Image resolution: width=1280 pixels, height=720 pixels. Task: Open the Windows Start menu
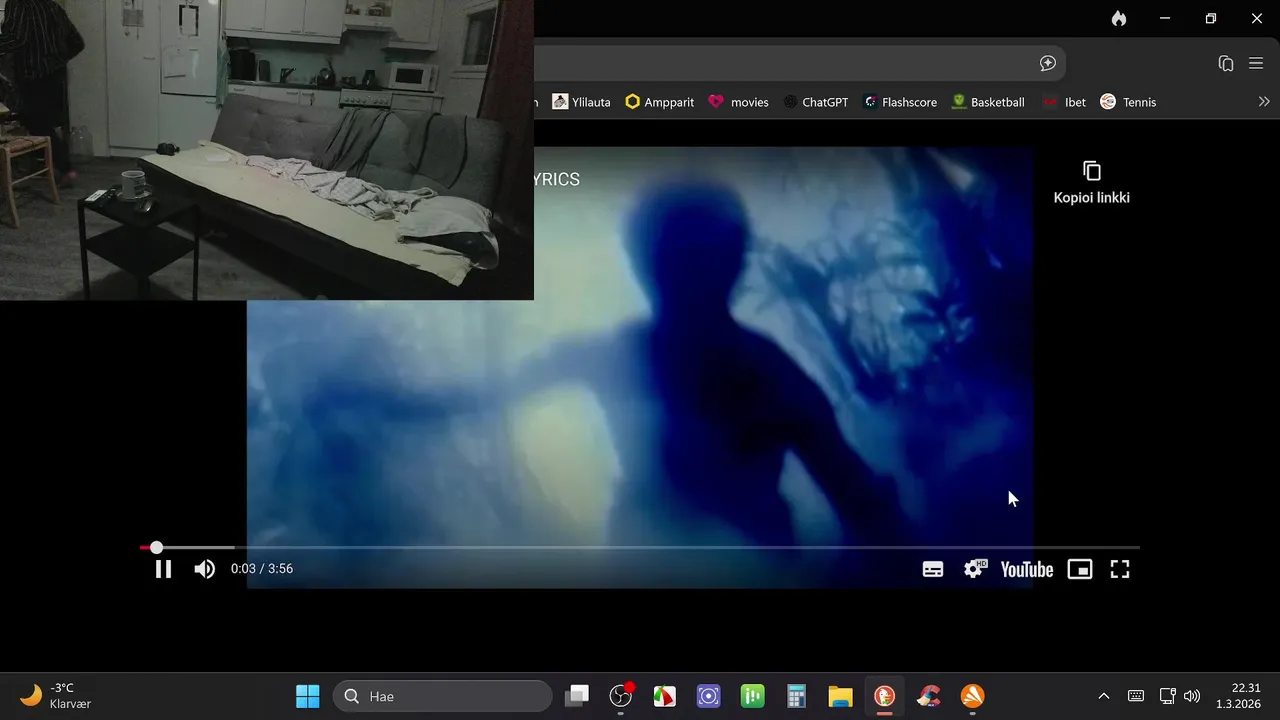[x=308, y=696]
